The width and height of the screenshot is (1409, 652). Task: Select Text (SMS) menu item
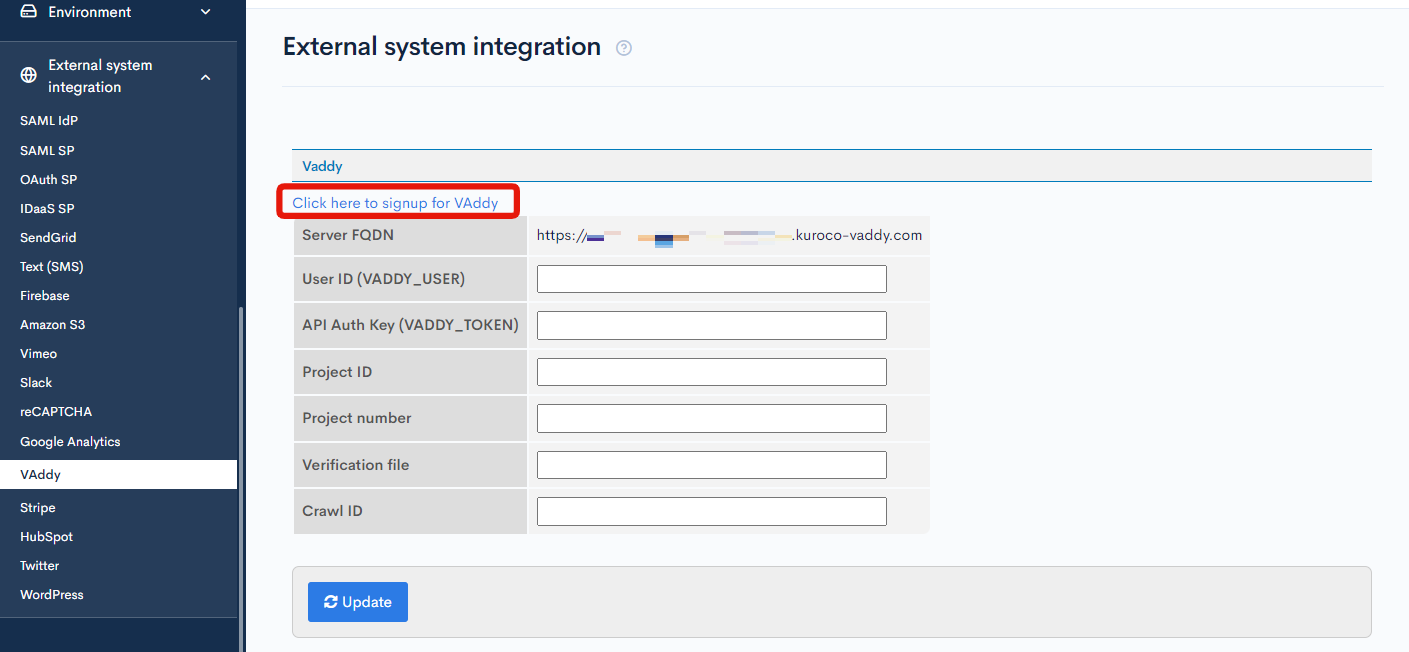pyautogui.click(x=52, y=266)
